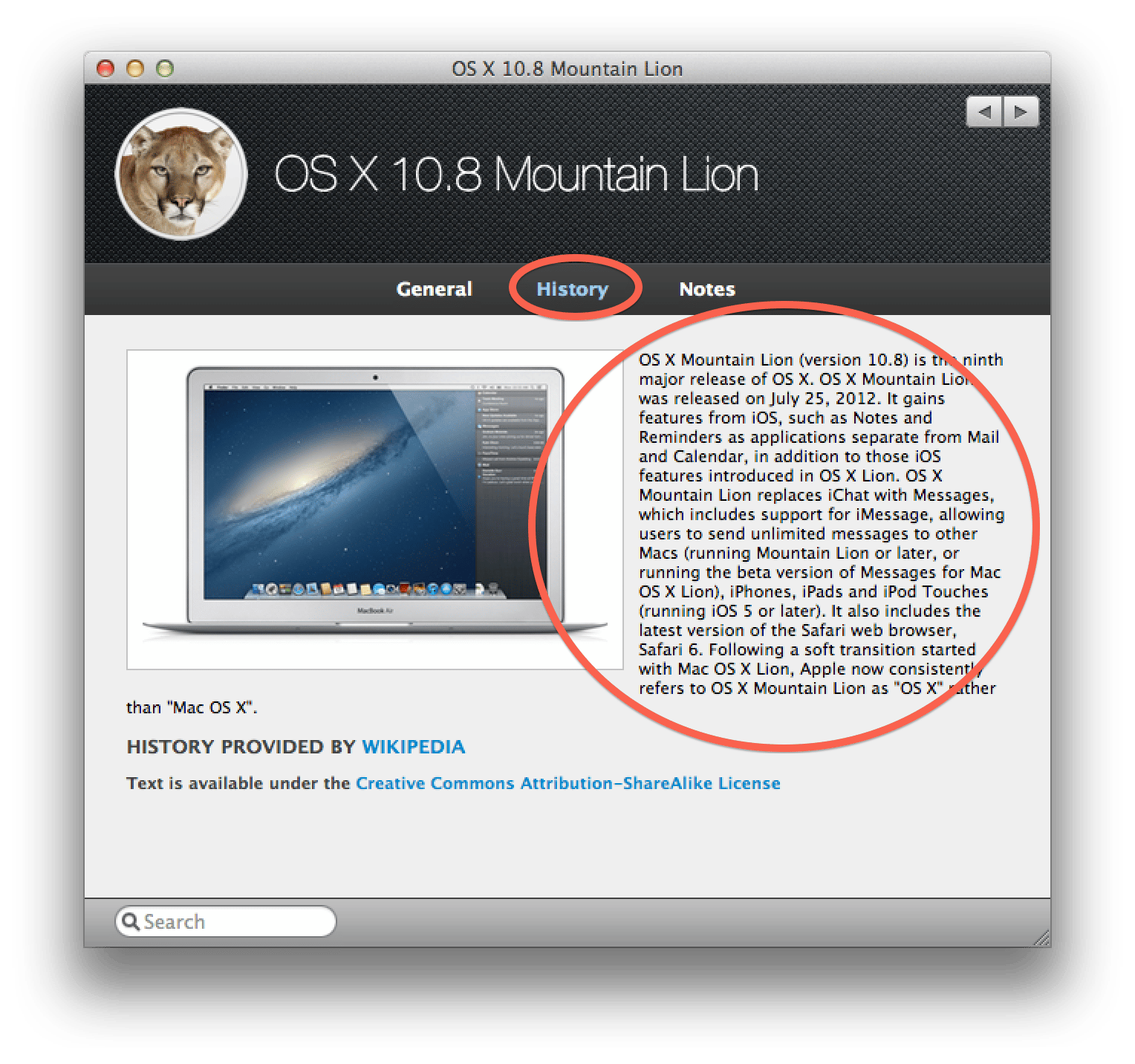Viewport: 1135px width, 1064px height.
Task: Click the large OS X 10.8 Mountain Lion heading
Action: (516, 175)
